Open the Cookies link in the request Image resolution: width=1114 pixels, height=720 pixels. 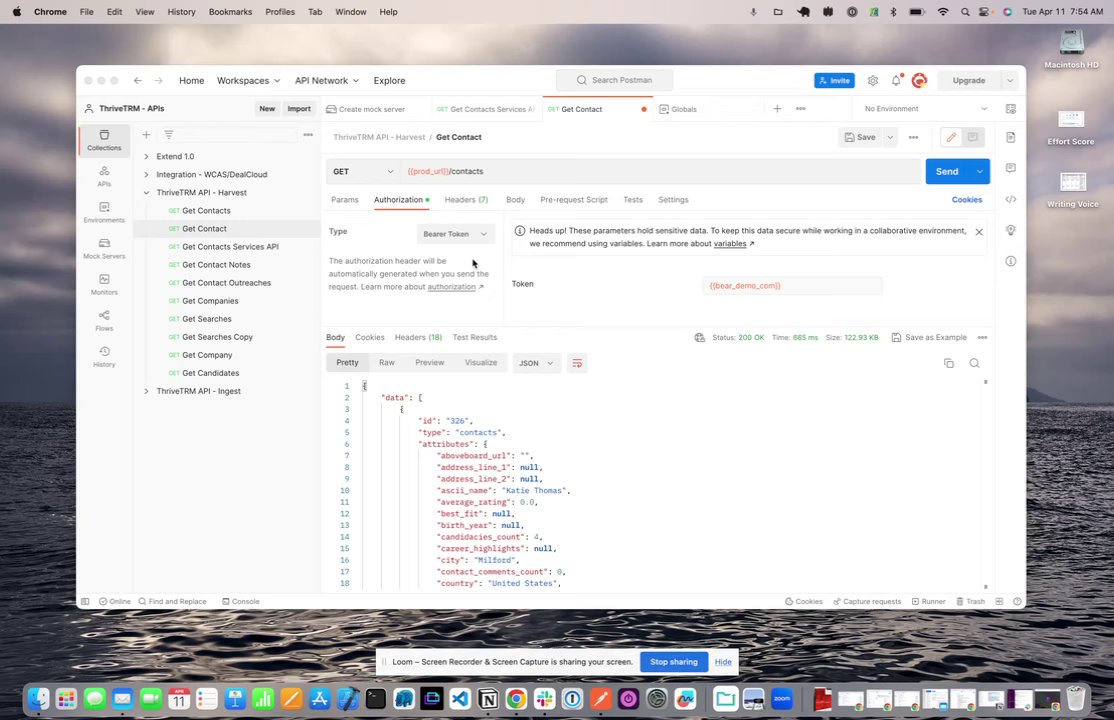coord(966,200)
